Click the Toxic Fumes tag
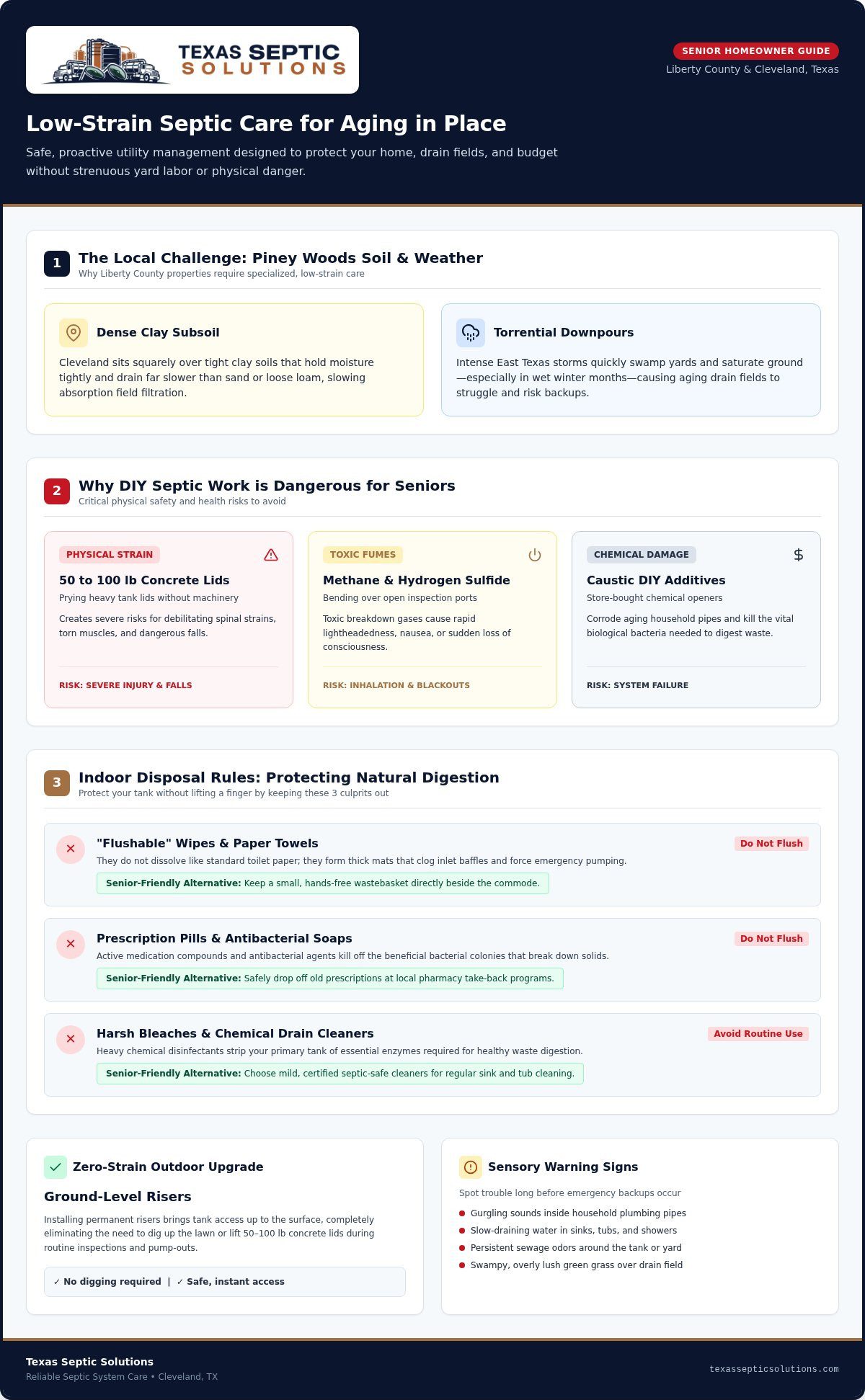865x1400 pixels. (363, 555)
